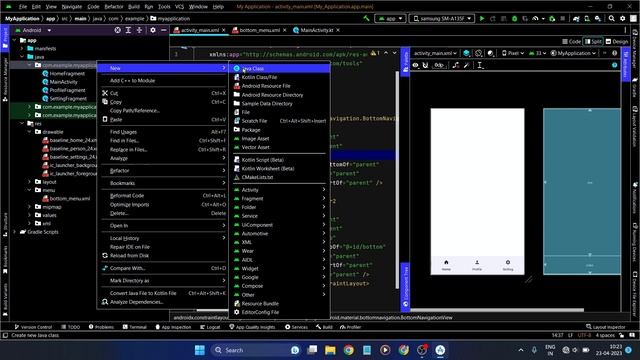This screenshot has width=640, height=360.
Task: Expand the Refactor submenu
Action: [163, 171]
